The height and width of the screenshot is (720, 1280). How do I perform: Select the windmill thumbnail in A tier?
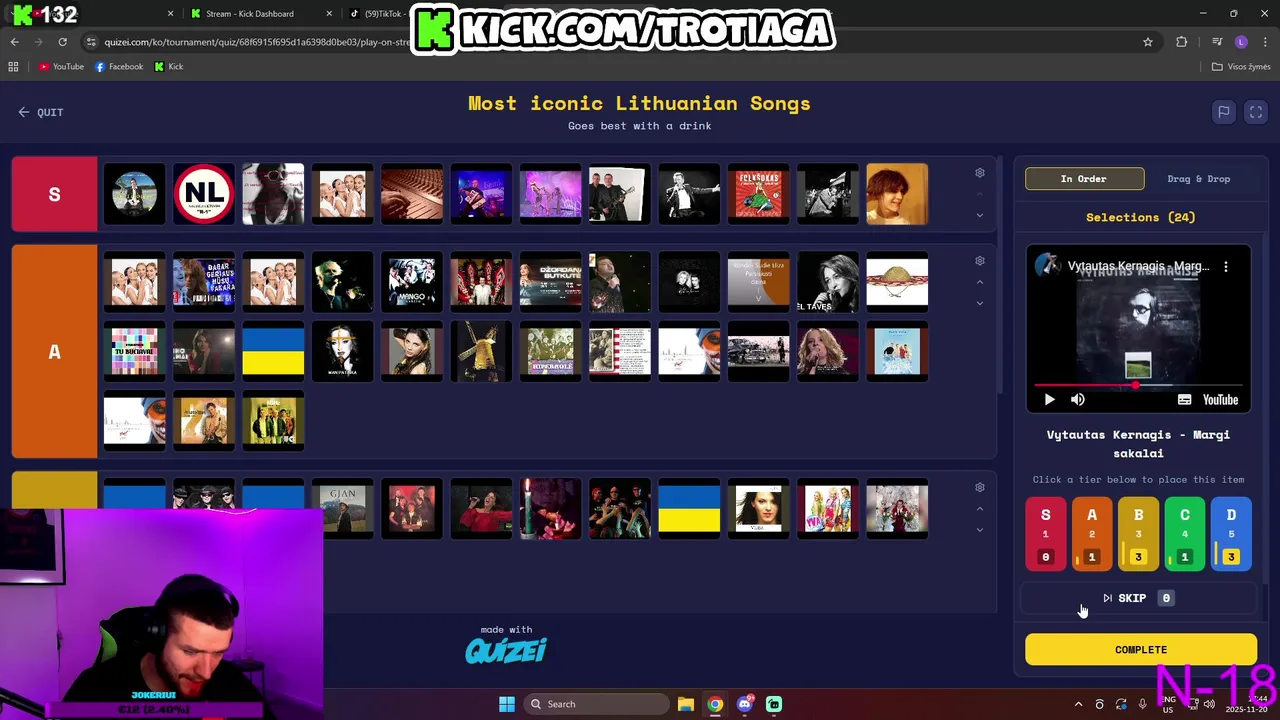[481, 352]
